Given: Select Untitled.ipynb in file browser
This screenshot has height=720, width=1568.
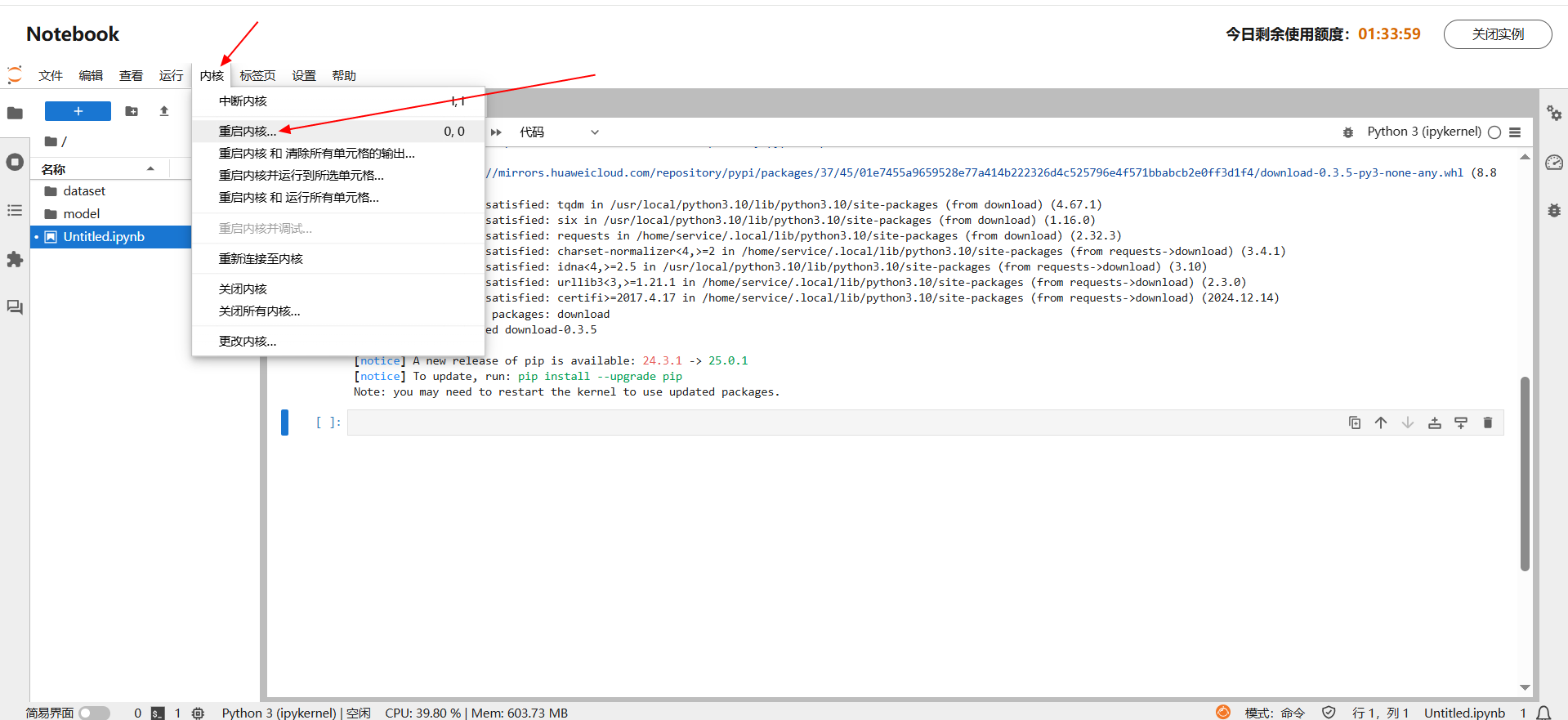Looking at the screenshot, I should (x=111, y=237).
